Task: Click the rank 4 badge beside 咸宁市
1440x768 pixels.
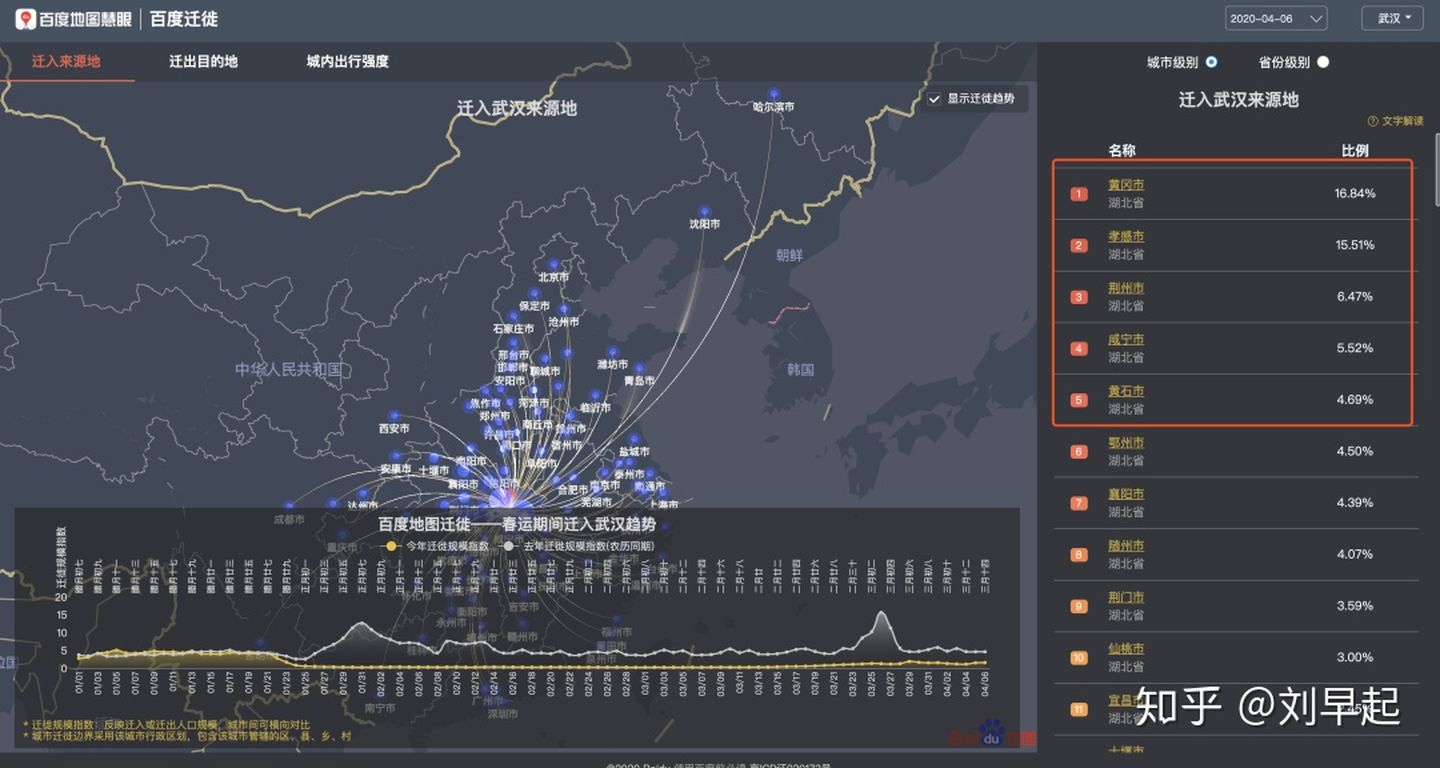Action: pos(1079,349)
